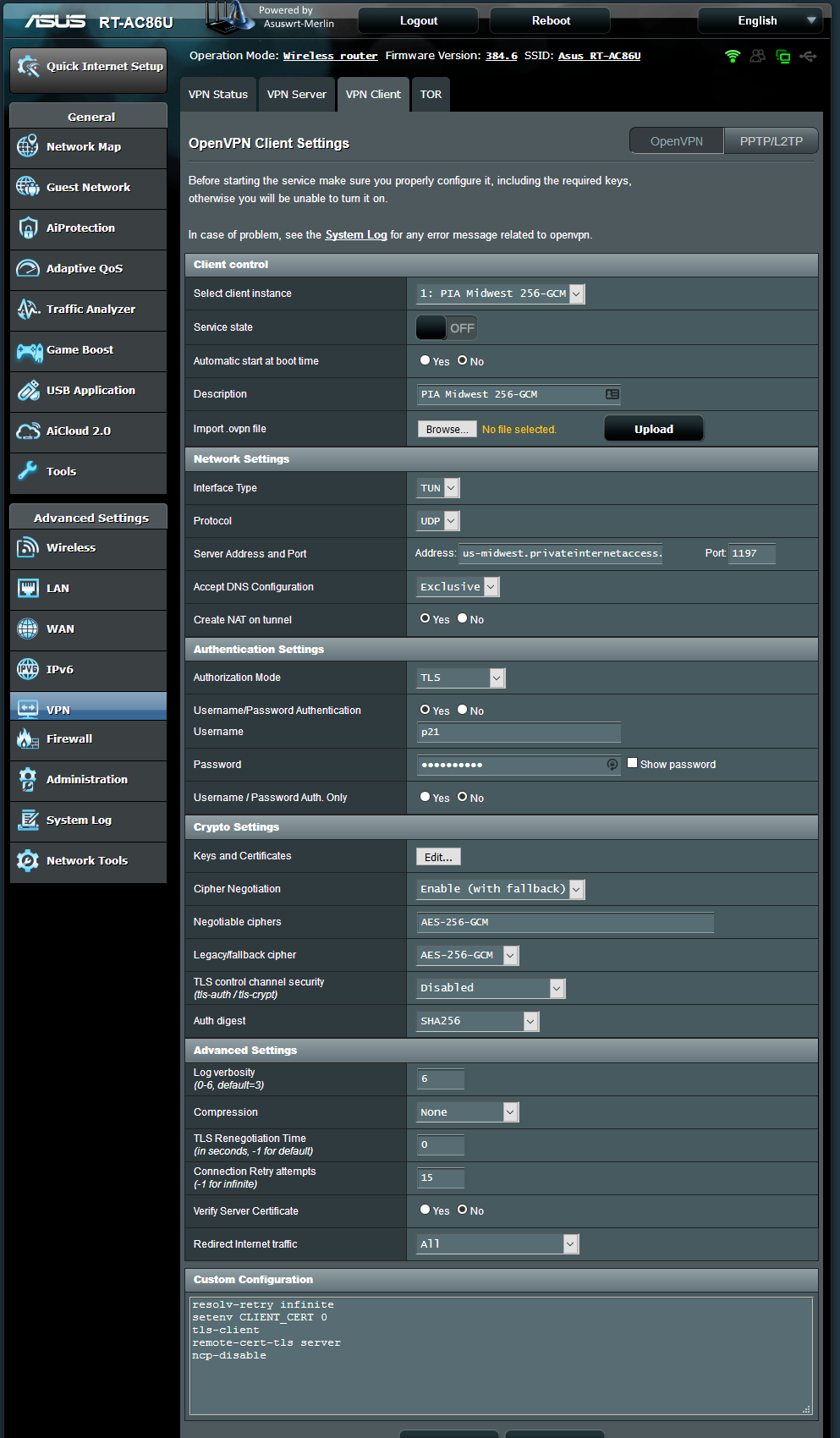Open the TLS control channel security dropdown
This screenshot has width=840, height=1438.
491,988
